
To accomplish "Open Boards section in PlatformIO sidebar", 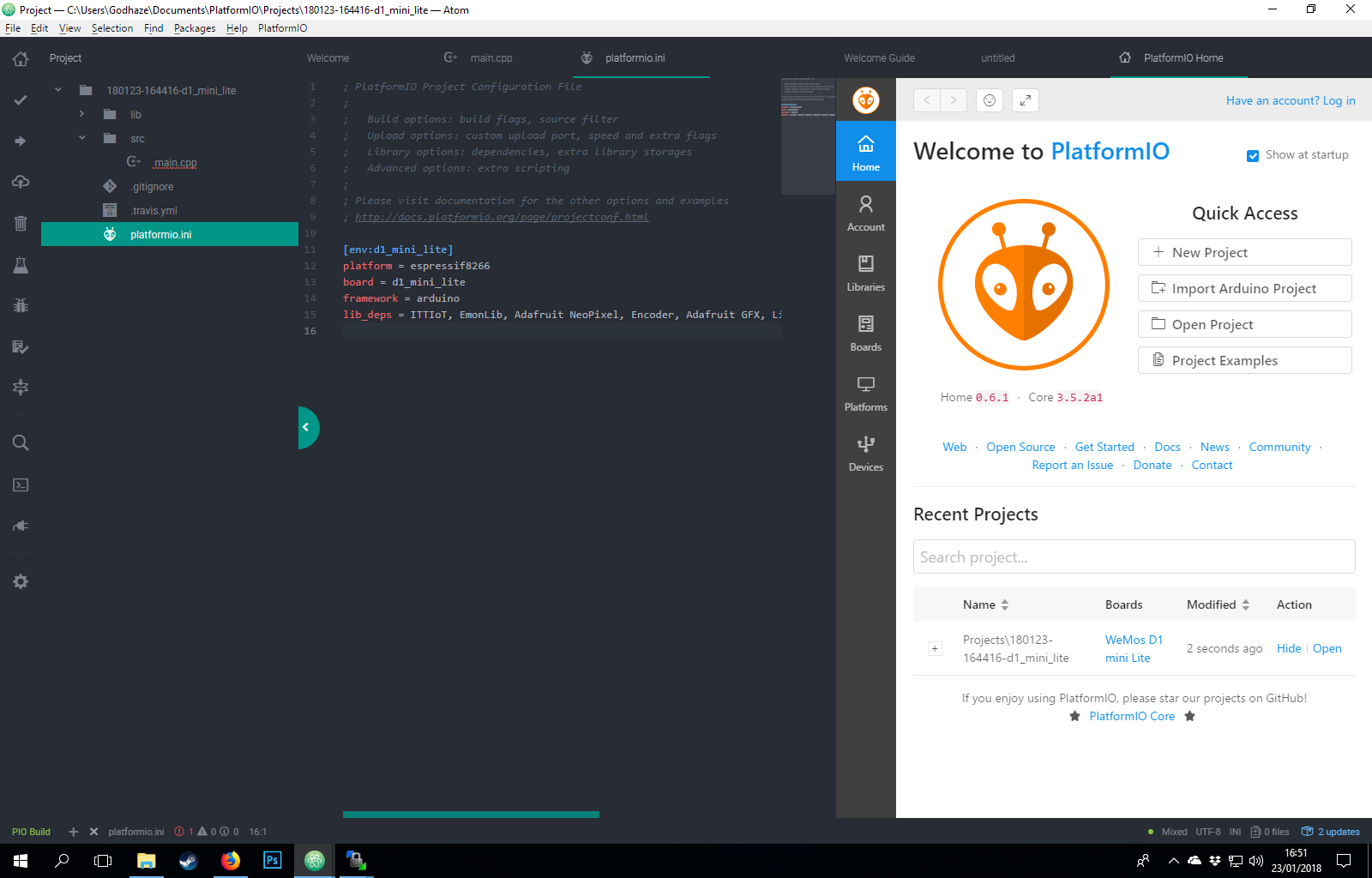I will 865,332.
